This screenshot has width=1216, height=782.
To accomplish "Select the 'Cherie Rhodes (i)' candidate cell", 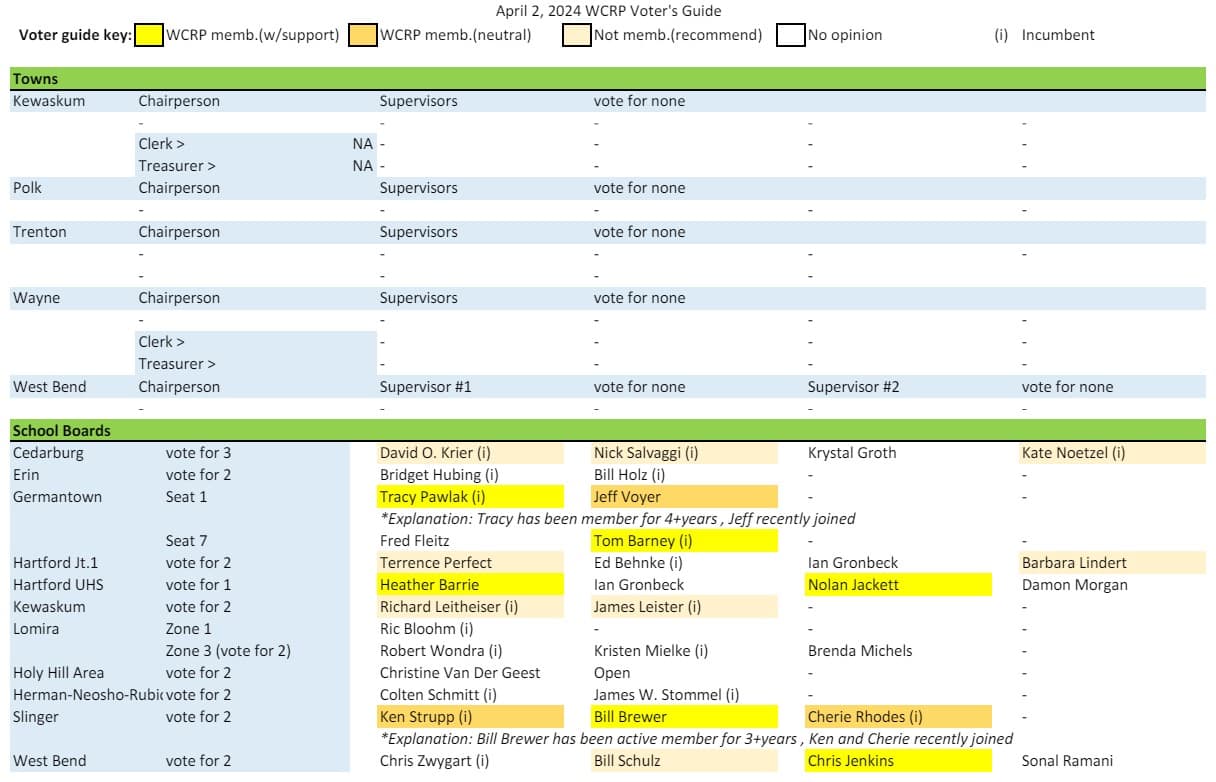I will [899, 716].
